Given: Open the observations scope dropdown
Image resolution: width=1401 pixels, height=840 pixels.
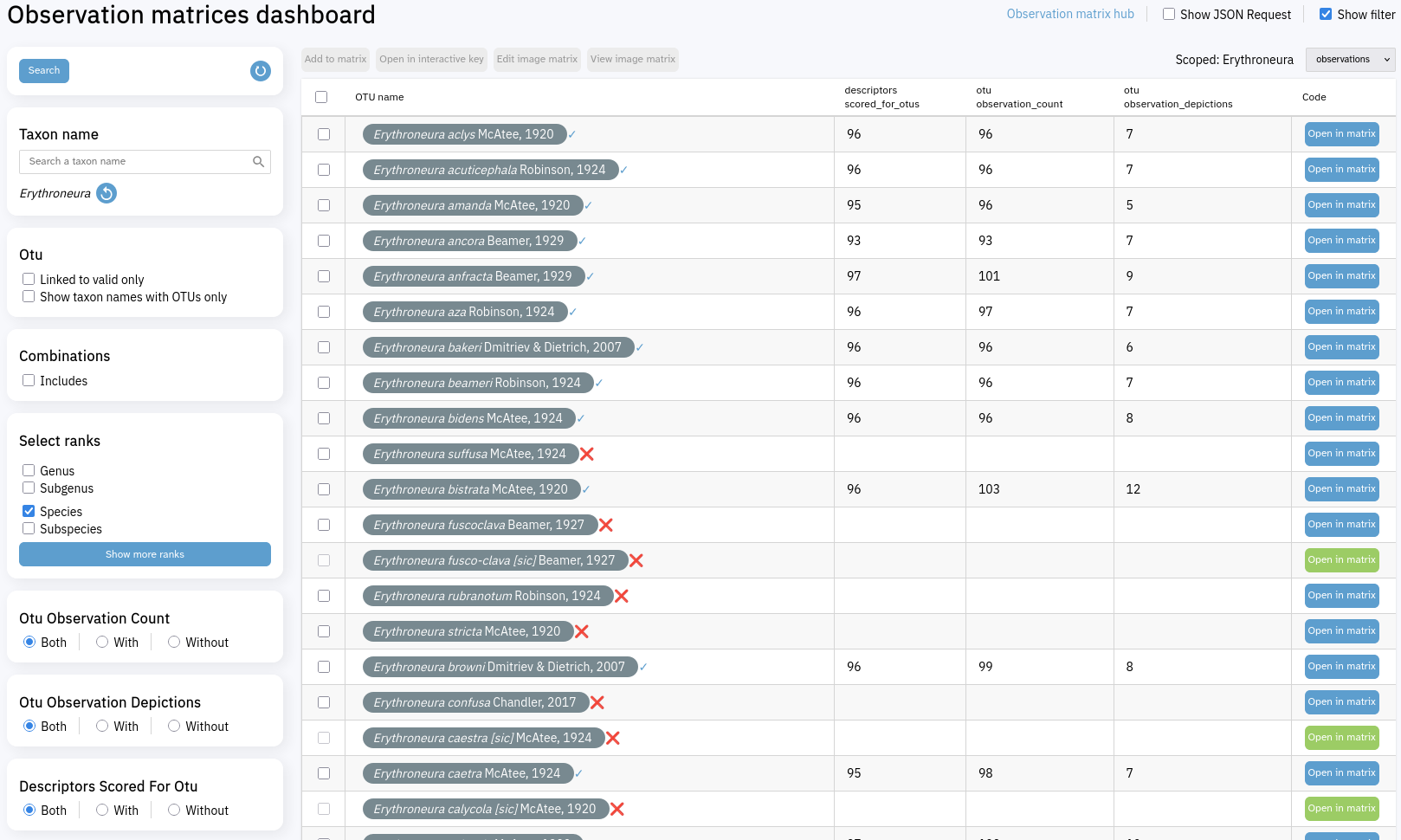Looking at the screenshot, I should (1350, 60).
